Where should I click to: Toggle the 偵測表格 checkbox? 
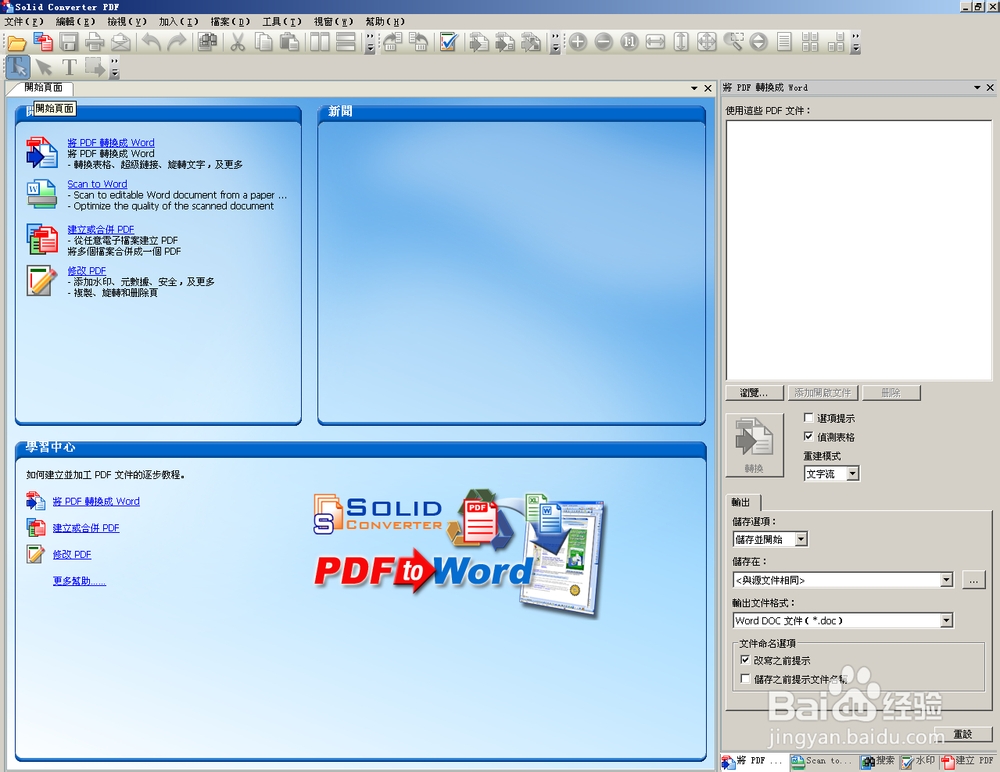(808, 436)
